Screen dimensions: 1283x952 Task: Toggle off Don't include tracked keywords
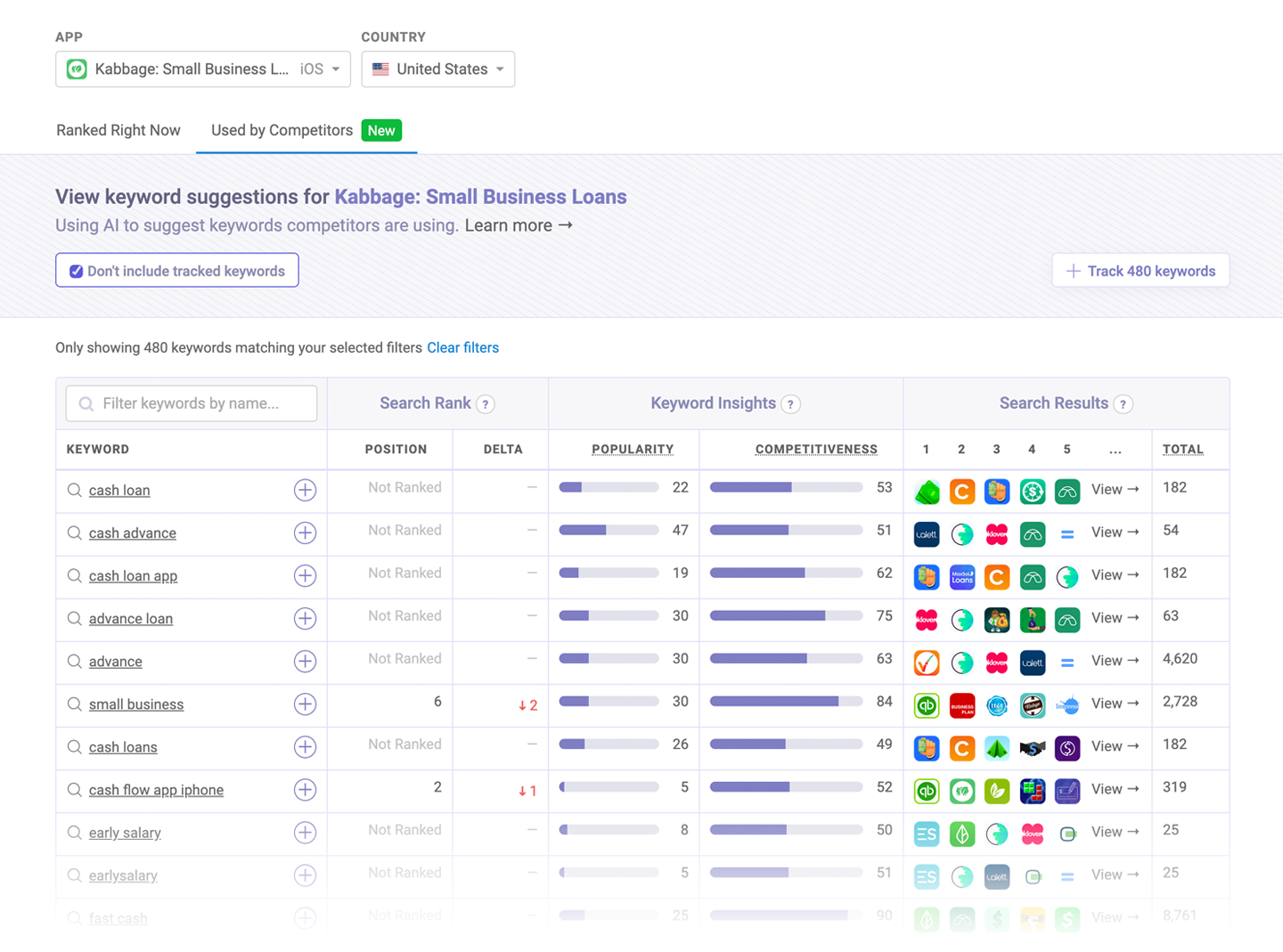point(77,270)
